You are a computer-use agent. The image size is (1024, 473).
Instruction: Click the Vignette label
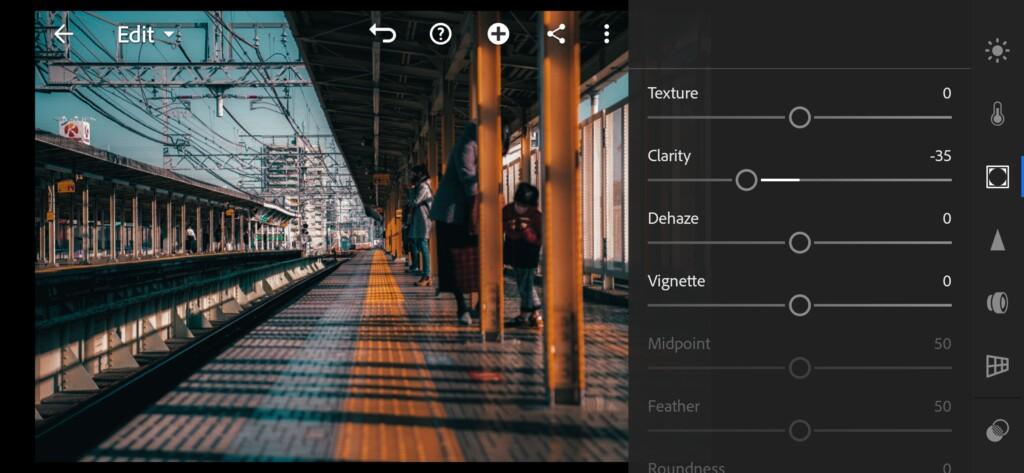(x=676, y=281)
